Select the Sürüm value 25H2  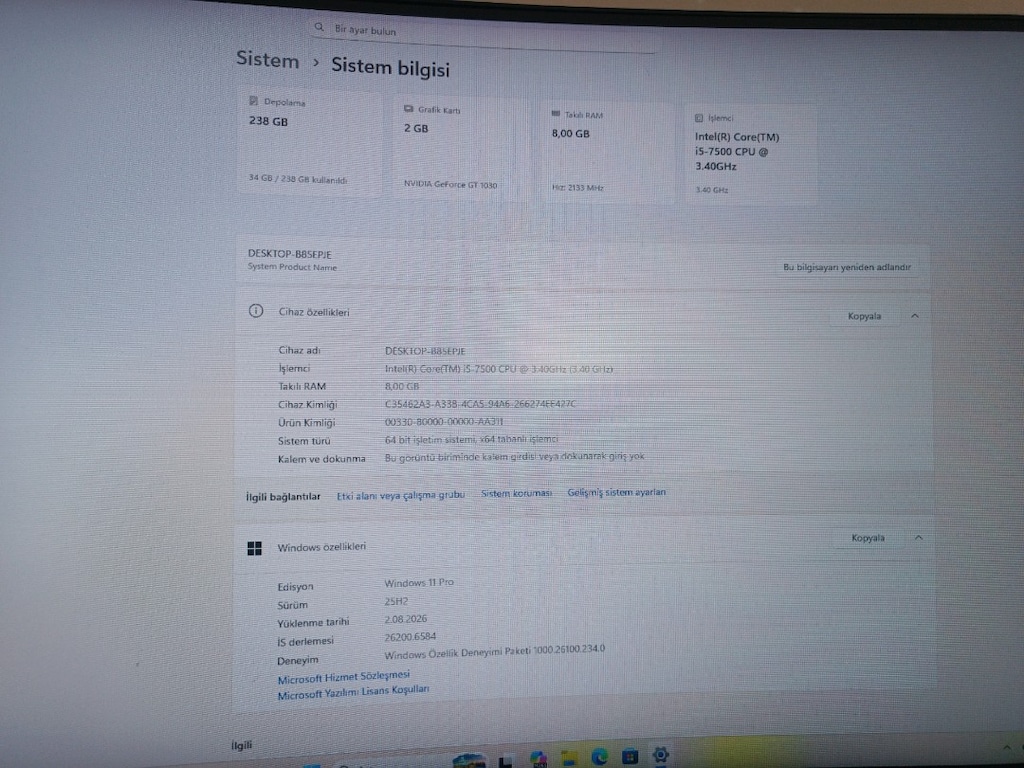pyautogui.click(x=396, y=601)
